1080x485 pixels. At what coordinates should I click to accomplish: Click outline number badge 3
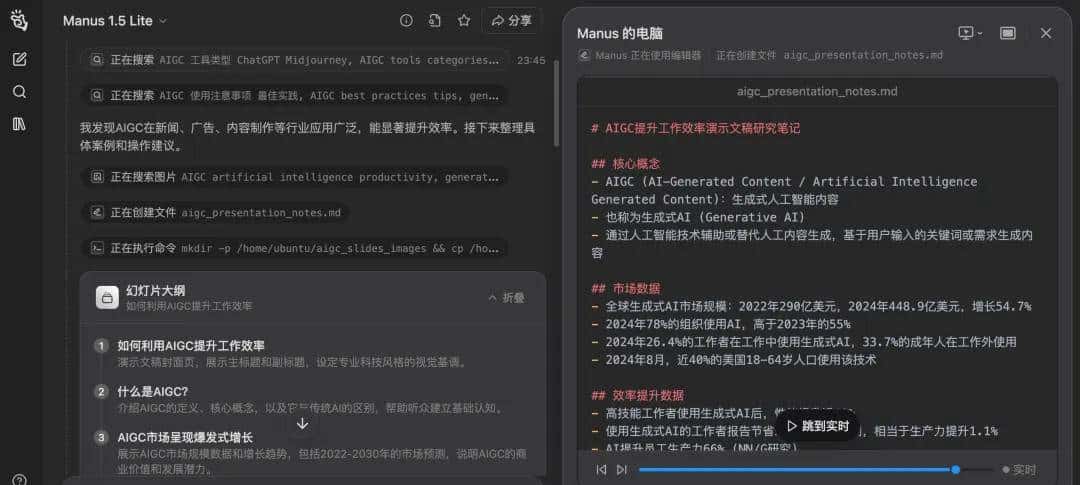pos(101,438)
